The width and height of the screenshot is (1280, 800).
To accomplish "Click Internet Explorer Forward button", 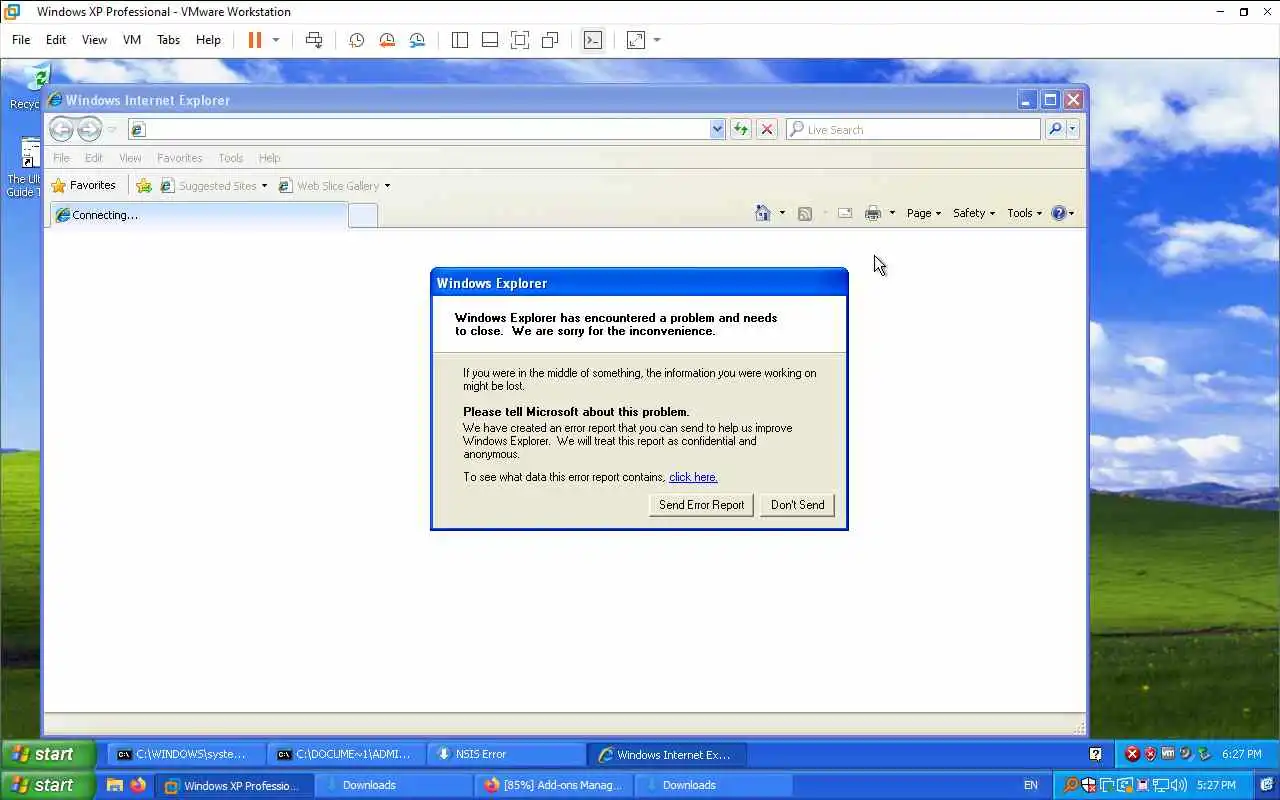I will tap(89, 129).
